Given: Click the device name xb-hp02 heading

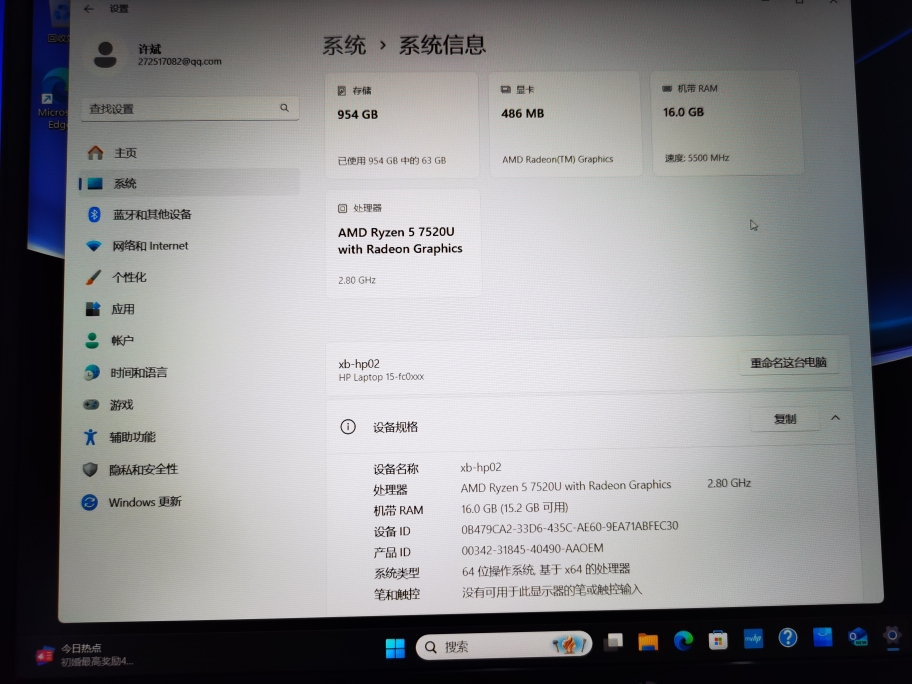Looking at the screenshot, I should tap(359, 364).
